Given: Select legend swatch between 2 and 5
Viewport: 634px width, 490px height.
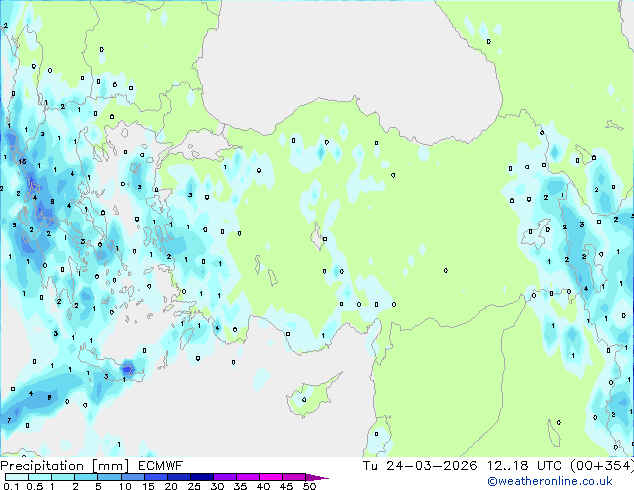Looking at the screenshot, I should coord(86,477).
